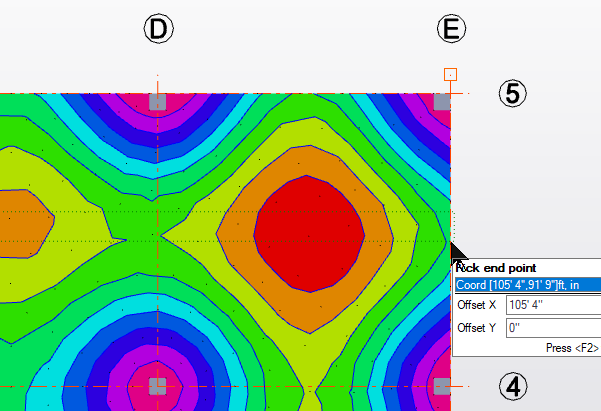
Task: Click grid bubble label 4
Action: pos(513,386)
